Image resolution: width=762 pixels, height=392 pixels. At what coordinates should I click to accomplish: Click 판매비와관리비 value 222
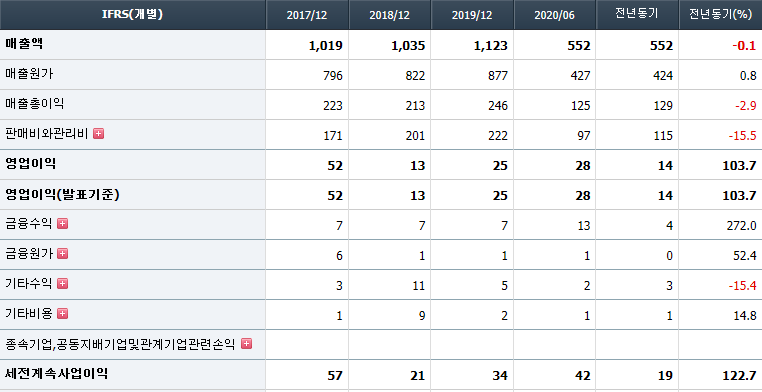point(498,136)
